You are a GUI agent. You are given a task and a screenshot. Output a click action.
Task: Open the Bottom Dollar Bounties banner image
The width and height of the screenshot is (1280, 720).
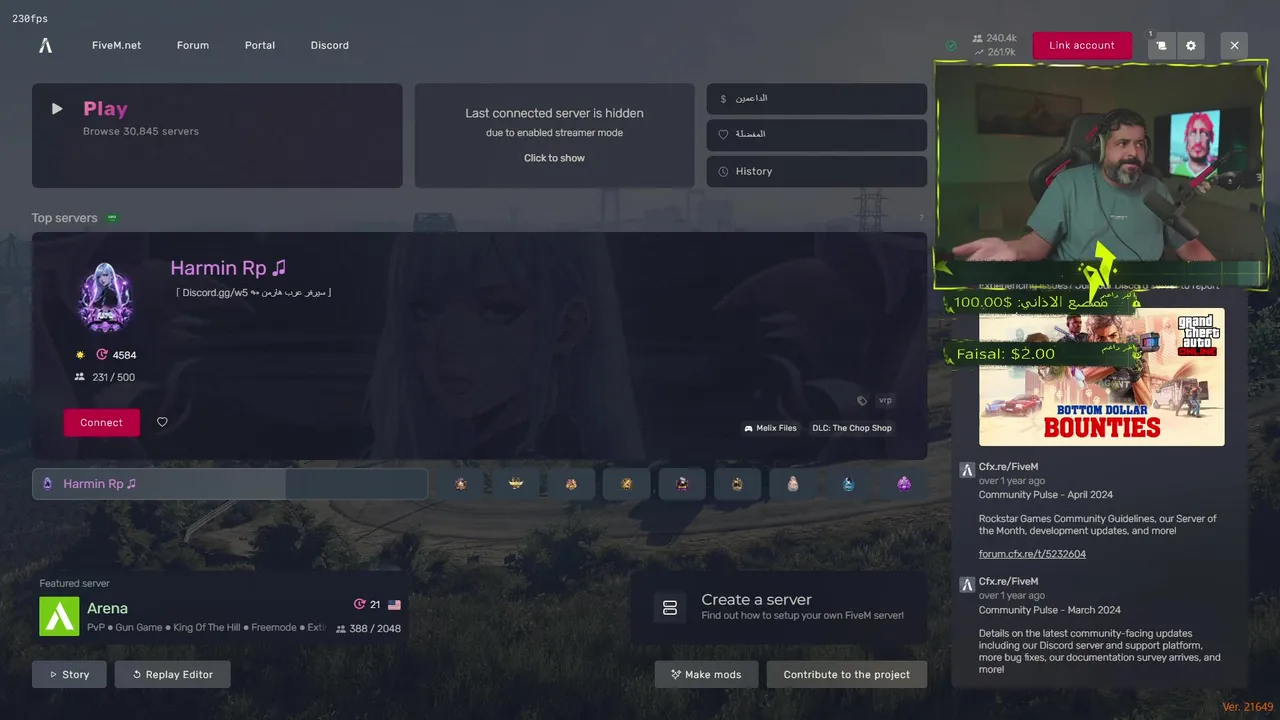1102,377
